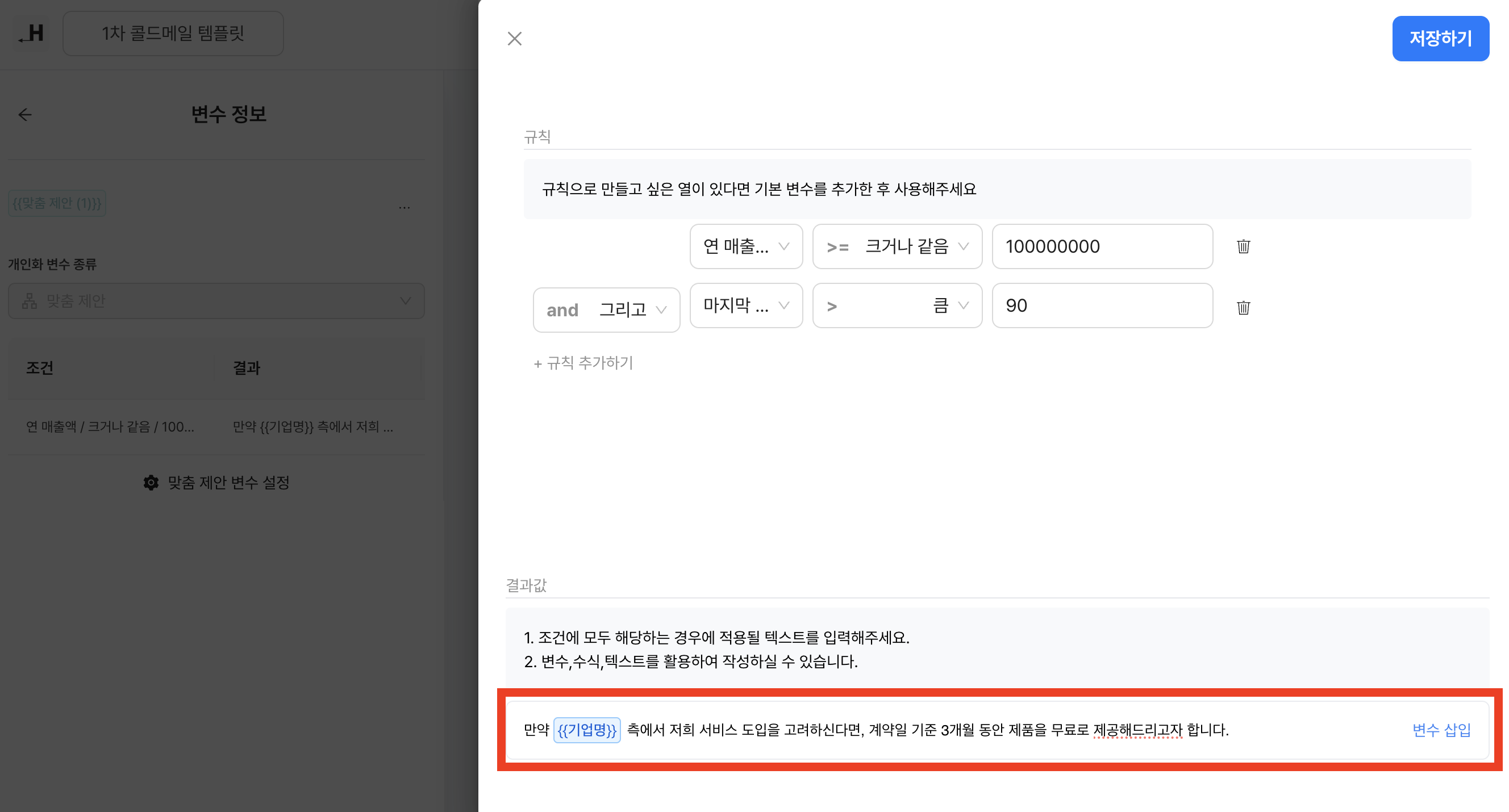Viewport: 1509px width, 812px height.
Task: Click the 1차 콜드메일 템플릿 title field
Action: (173, 34)
